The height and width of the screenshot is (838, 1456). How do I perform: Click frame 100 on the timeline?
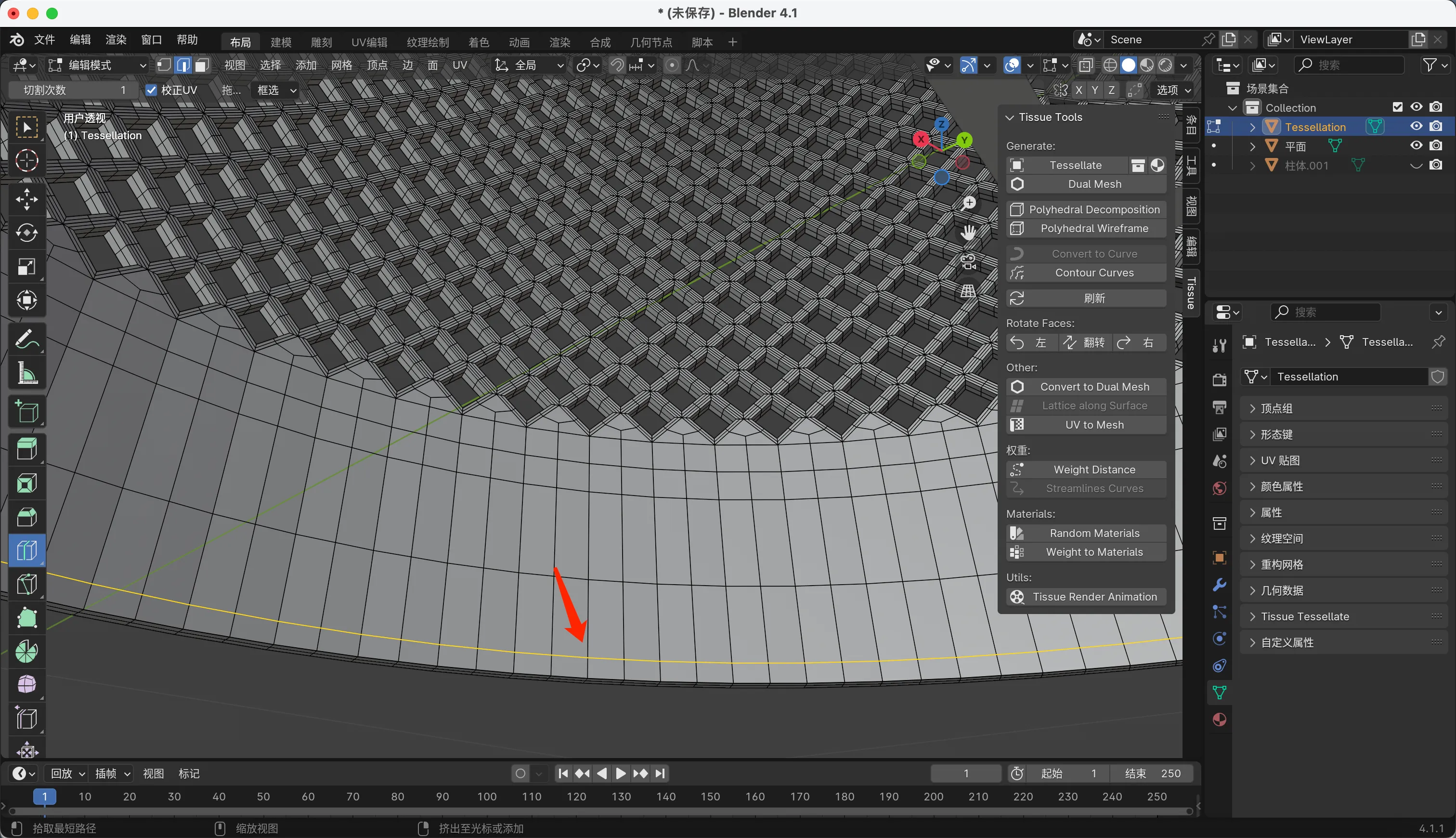click(x=487, y=797)
